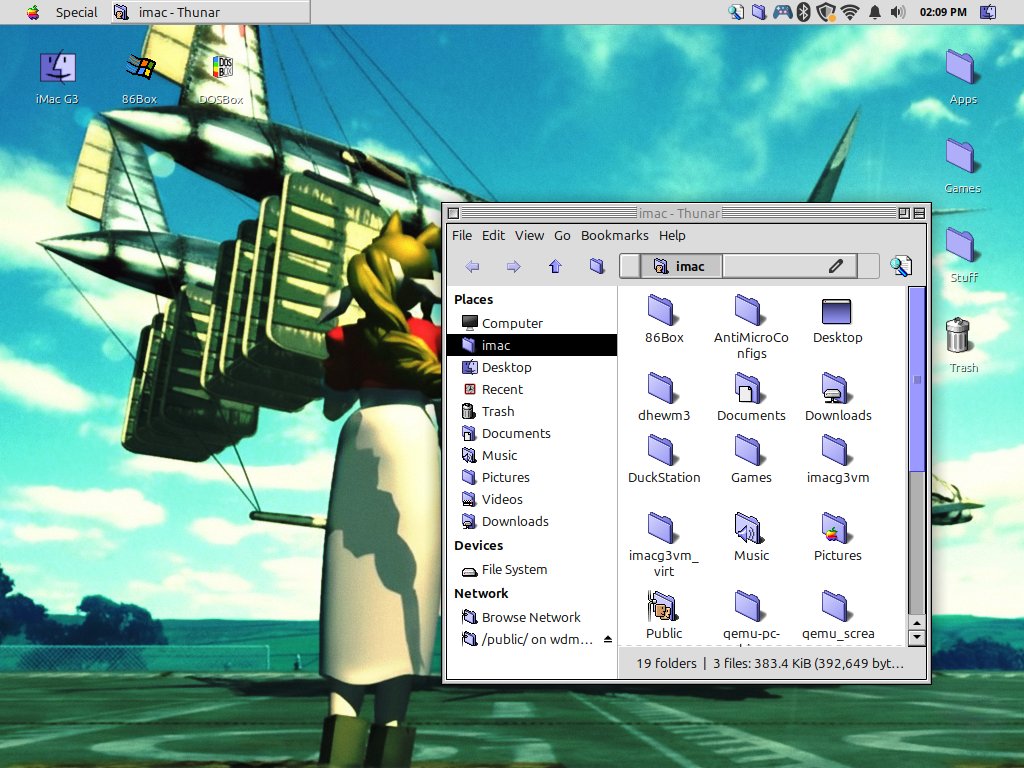This screenshot has width=1024, height=768.
Task: Open the View menu in Thunar
Action: [529, 235]
